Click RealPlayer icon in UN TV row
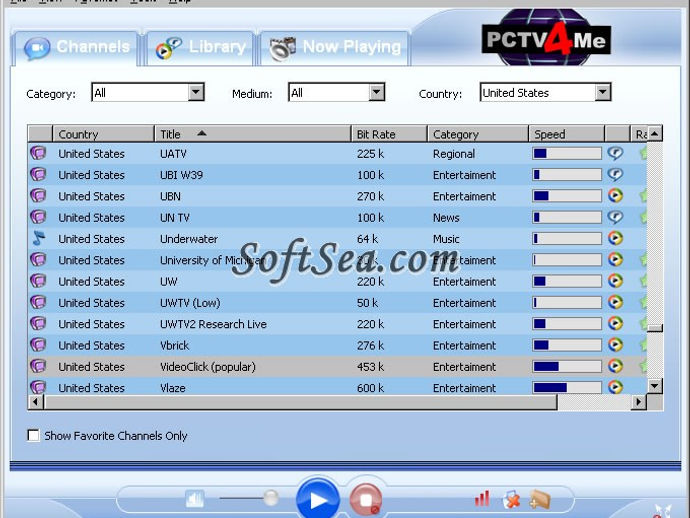This screenshot has height=518, width=690. [615, 217]
